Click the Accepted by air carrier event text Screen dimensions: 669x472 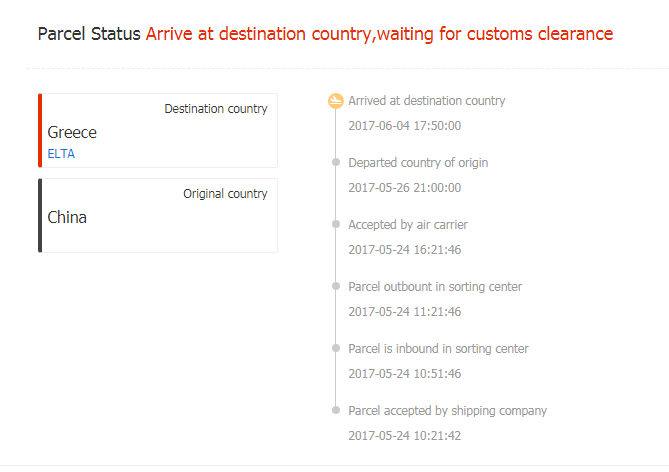[408, 225]
